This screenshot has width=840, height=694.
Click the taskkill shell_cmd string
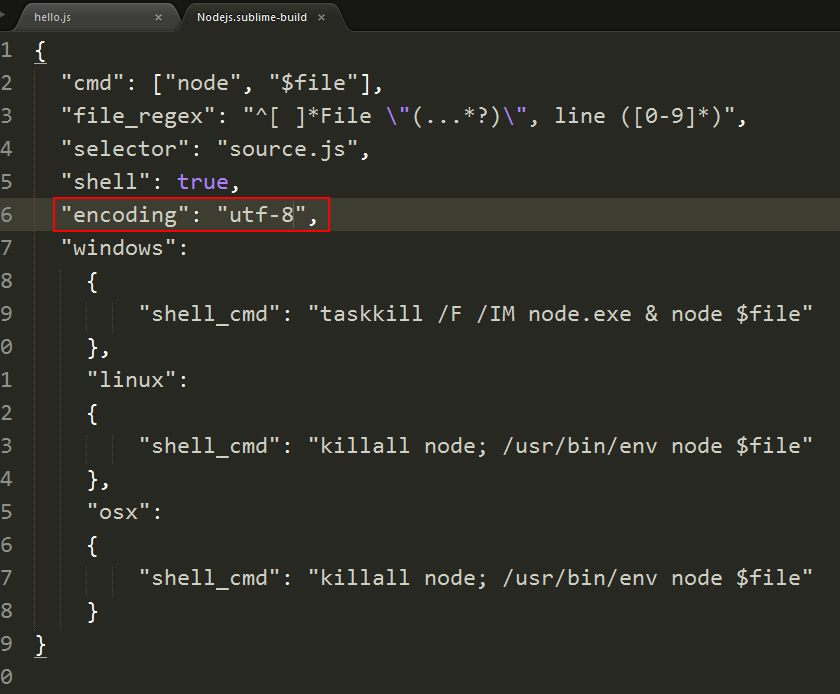pos(560,314)
